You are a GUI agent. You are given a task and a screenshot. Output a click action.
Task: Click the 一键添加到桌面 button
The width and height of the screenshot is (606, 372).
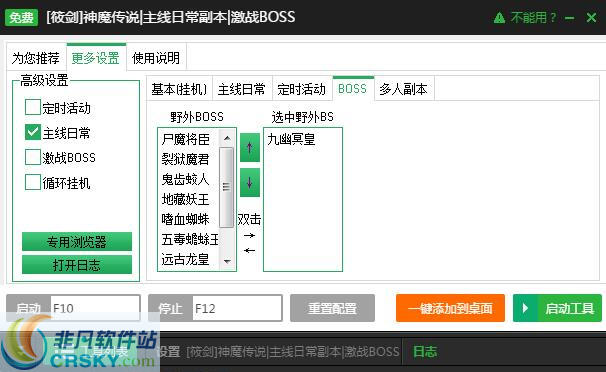point(450,308)
